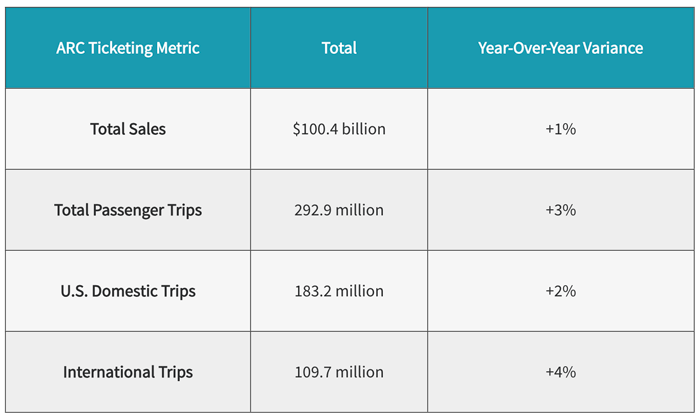Select the 292.9 million total cell
The width and height of the screenshot is (700, 420).
pyautogui.click(x=339, y=210)
